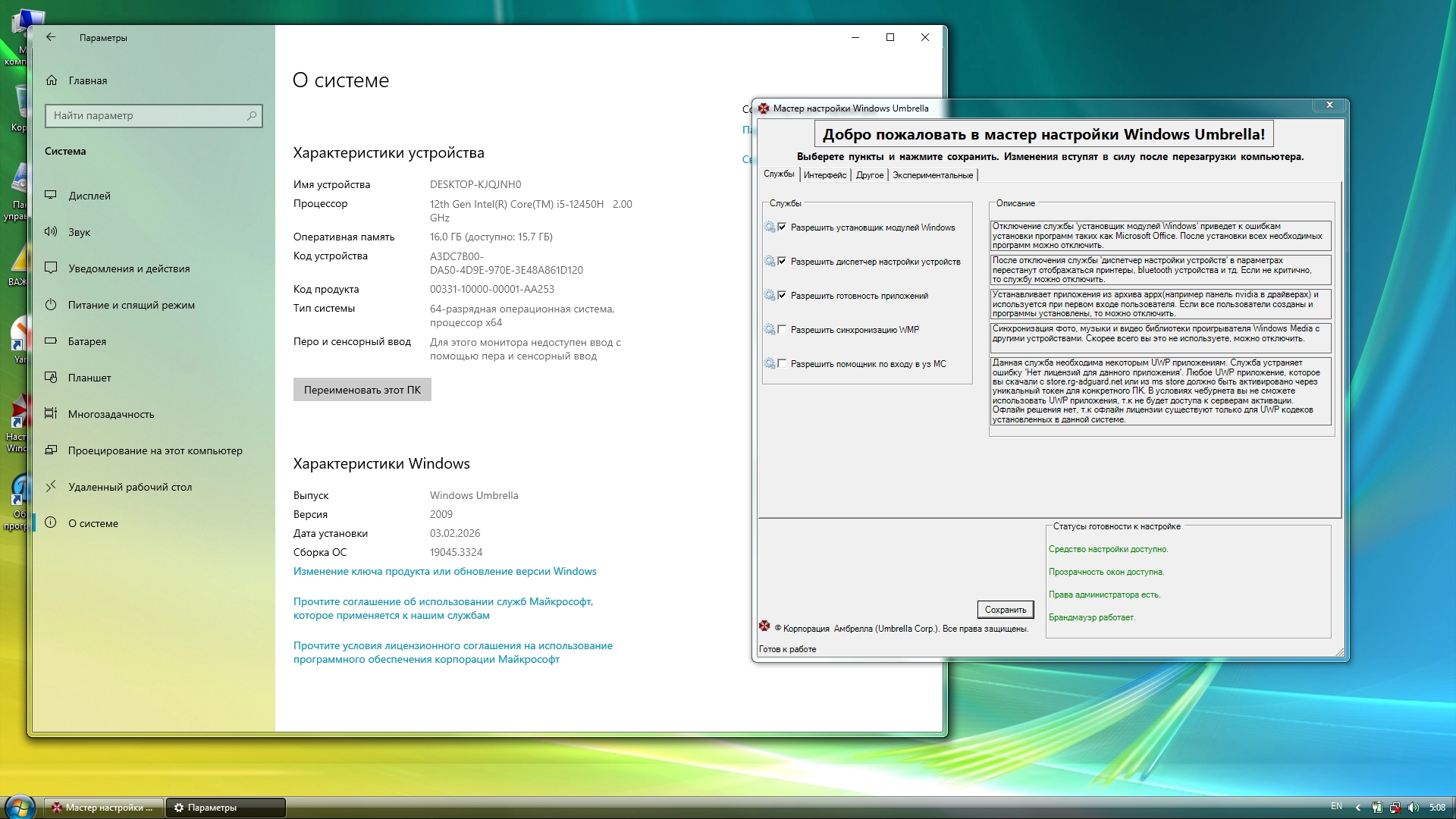Switch to the Экспериментальные tab

click(x=932, y=175)
